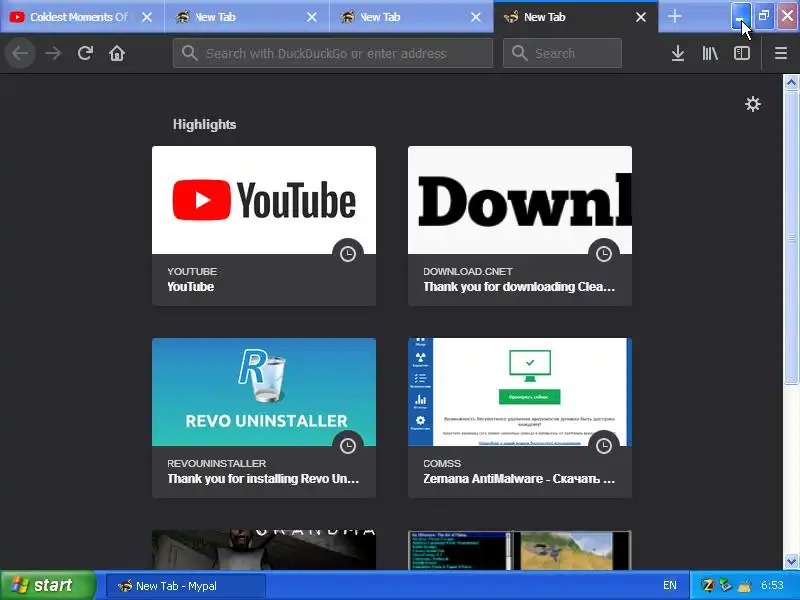
Task: Open the Downloads panel arrow icon
Action: tap(678, 53)
